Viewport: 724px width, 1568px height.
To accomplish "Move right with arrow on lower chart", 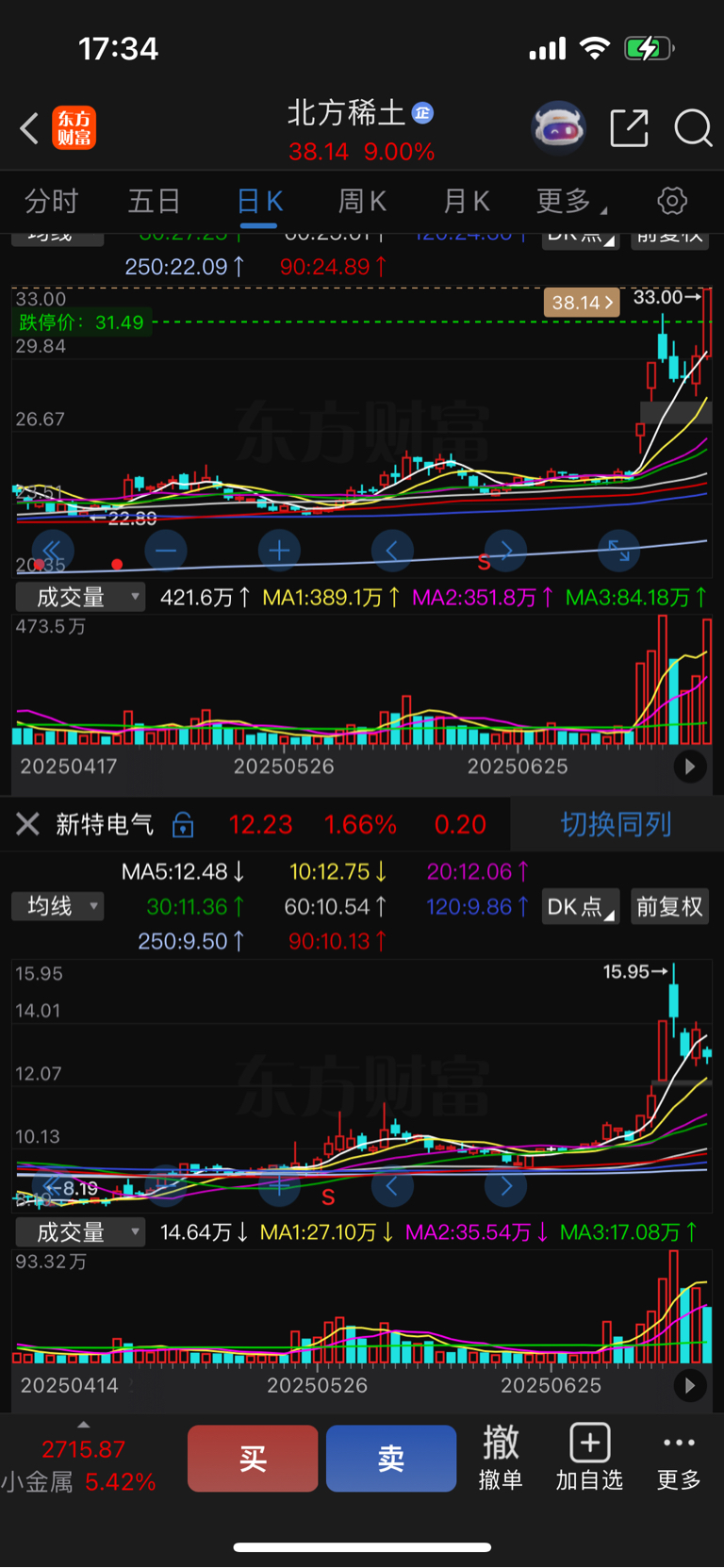I will pos(506,1186).
